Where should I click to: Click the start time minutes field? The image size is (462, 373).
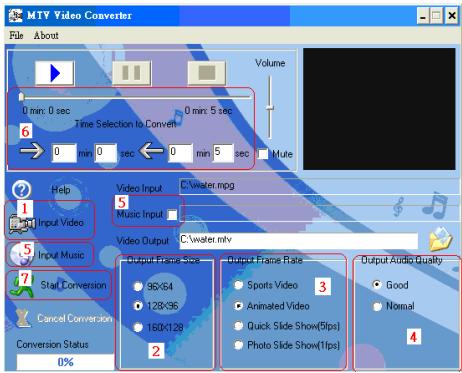point(64,153)
